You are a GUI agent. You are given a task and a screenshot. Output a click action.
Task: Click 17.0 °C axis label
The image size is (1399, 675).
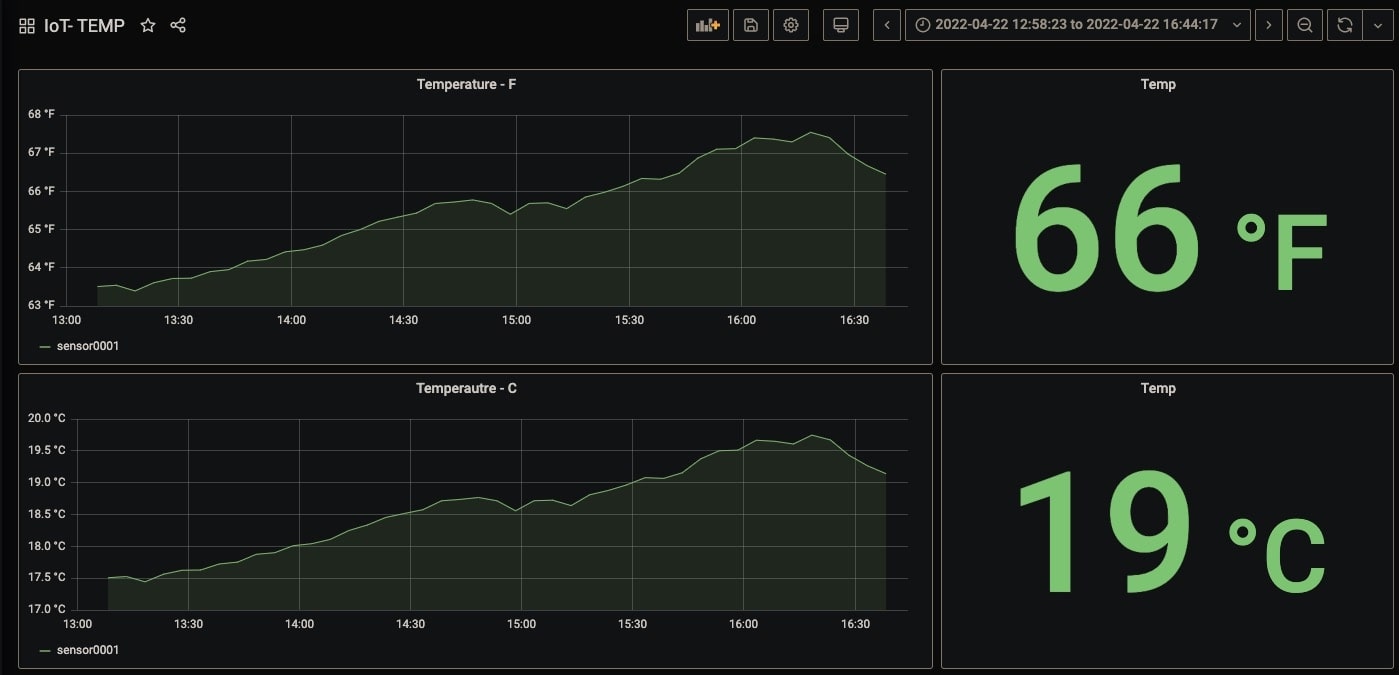47,609
